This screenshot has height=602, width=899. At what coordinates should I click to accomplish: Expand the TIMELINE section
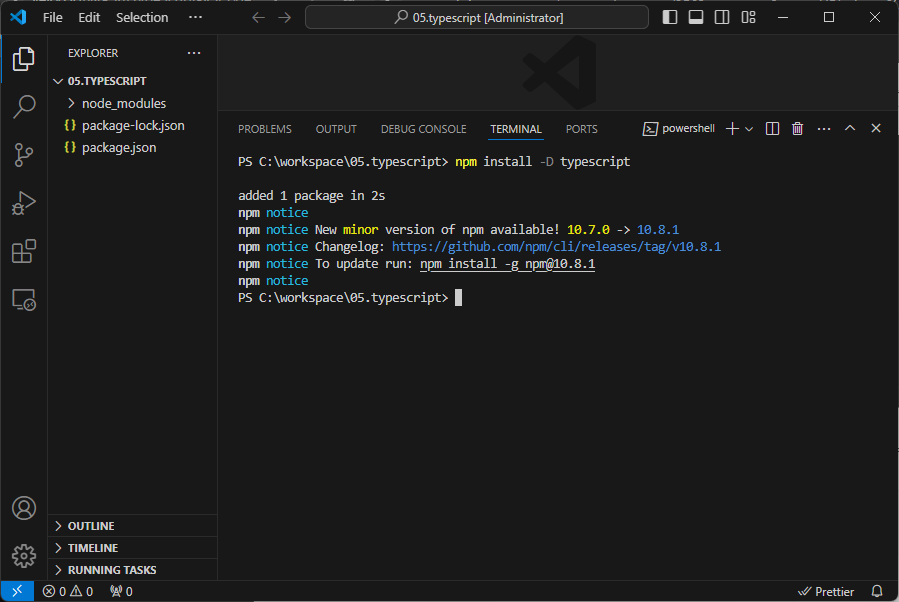coord(132,548)
